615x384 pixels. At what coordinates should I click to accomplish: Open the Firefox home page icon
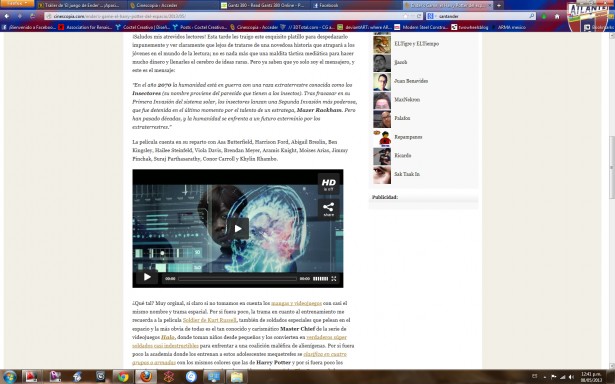557,16
